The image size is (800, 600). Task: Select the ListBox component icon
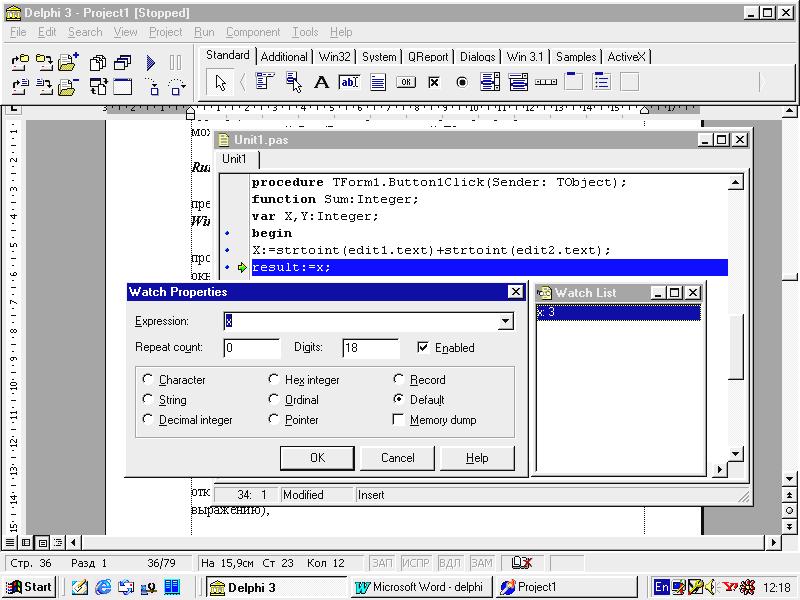(490, 82)
